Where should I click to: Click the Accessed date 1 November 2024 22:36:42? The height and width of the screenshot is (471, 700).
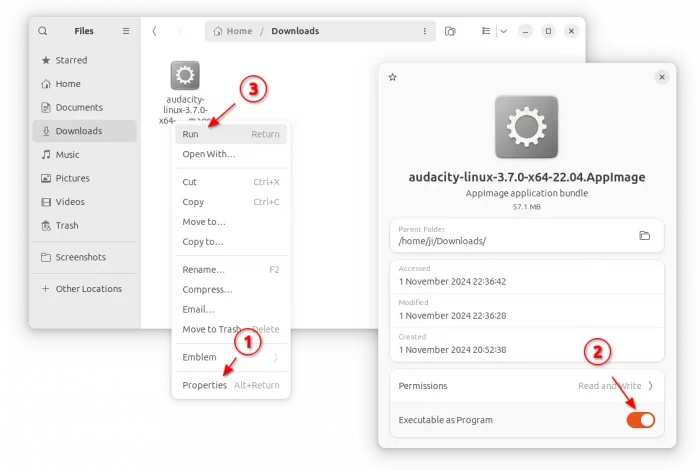tap(452, 282)
